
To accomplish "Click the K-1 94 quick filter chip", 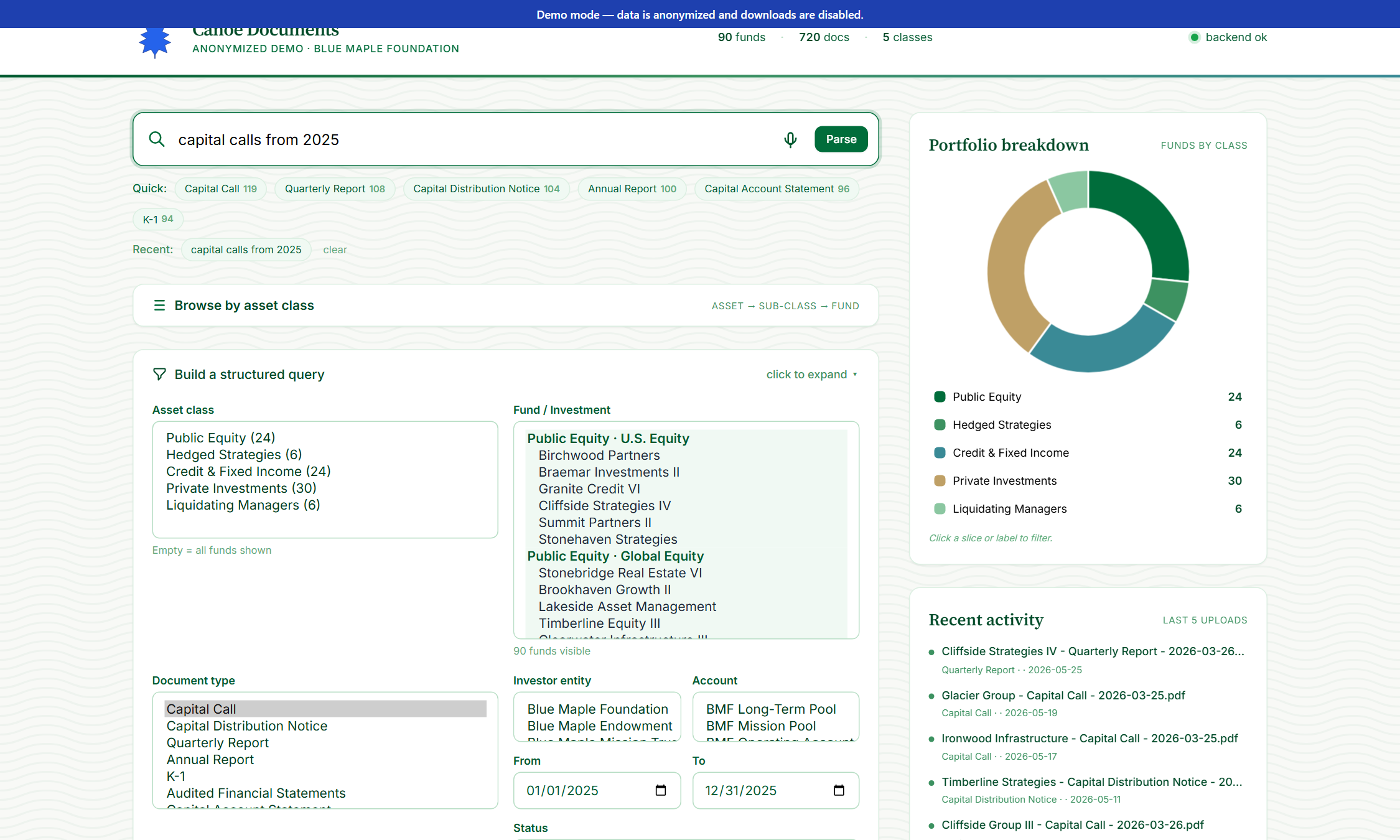I will click(158, 219).
